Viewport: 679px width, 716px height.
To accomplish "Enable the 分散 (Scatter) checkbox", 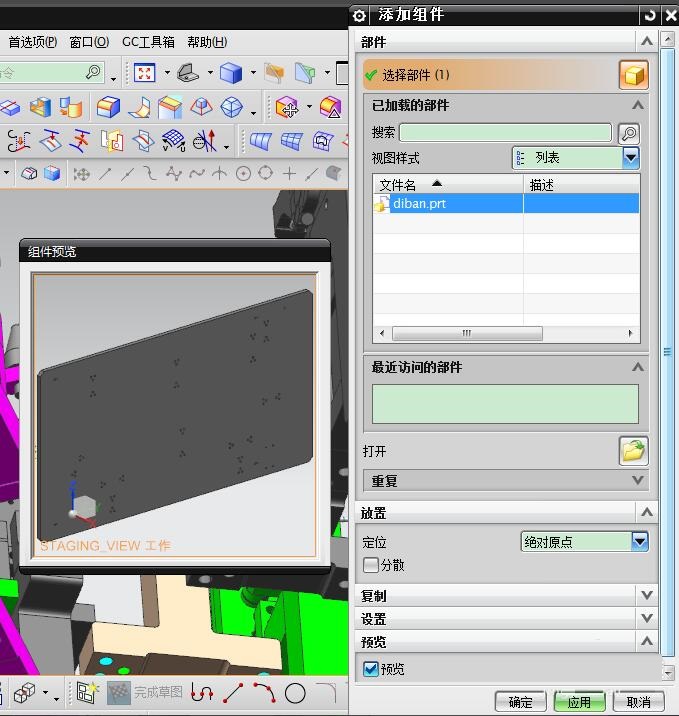I will [x=371, y=565].
